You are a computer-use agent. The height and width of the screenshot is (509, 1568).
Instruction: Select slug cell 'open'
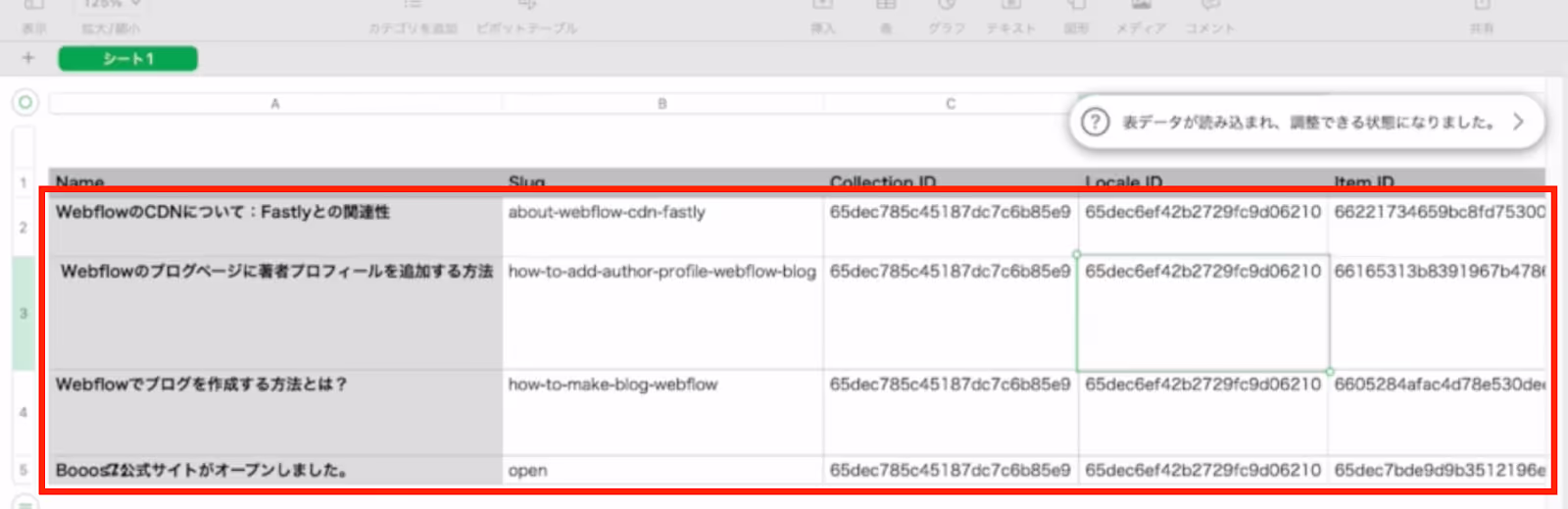coord(662,471)
